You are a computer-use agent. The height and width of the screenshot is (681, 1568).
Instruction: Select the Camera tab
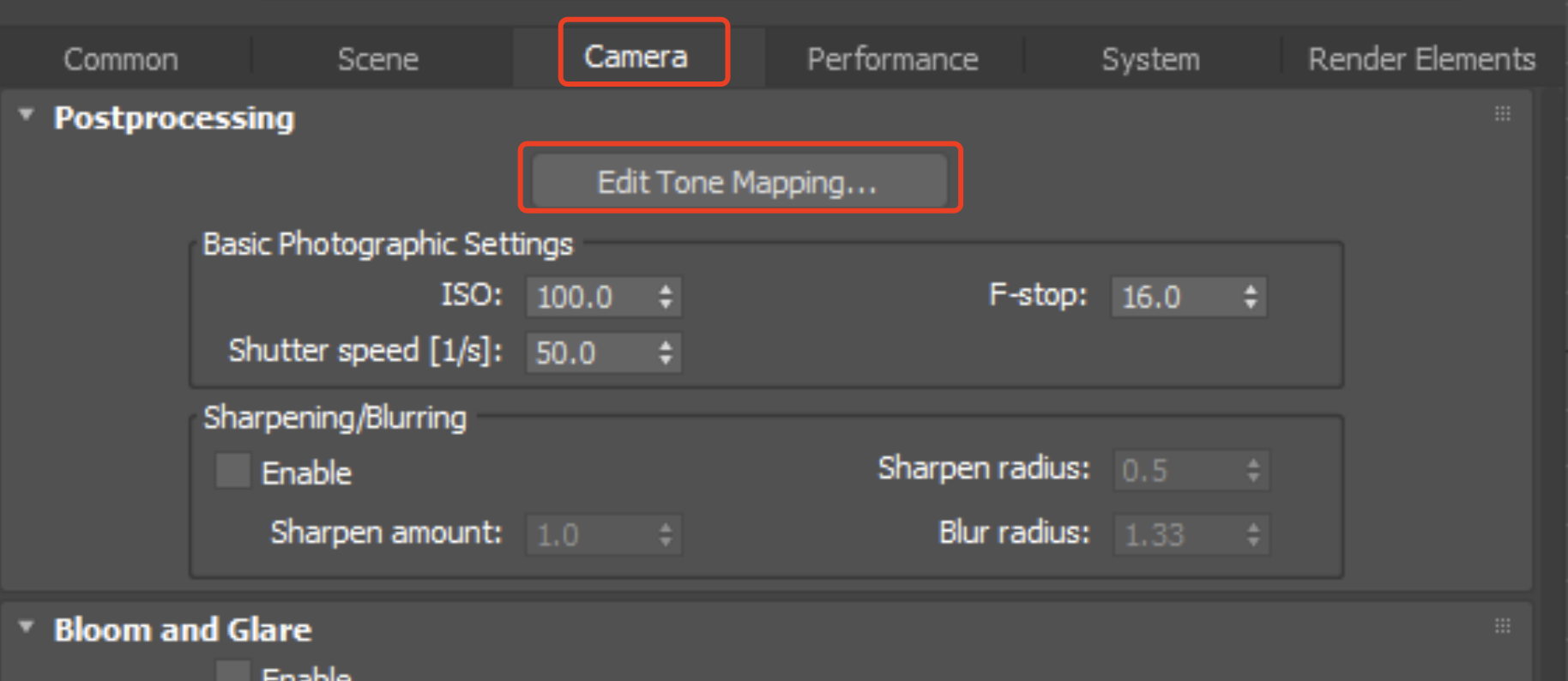[636, 57]
